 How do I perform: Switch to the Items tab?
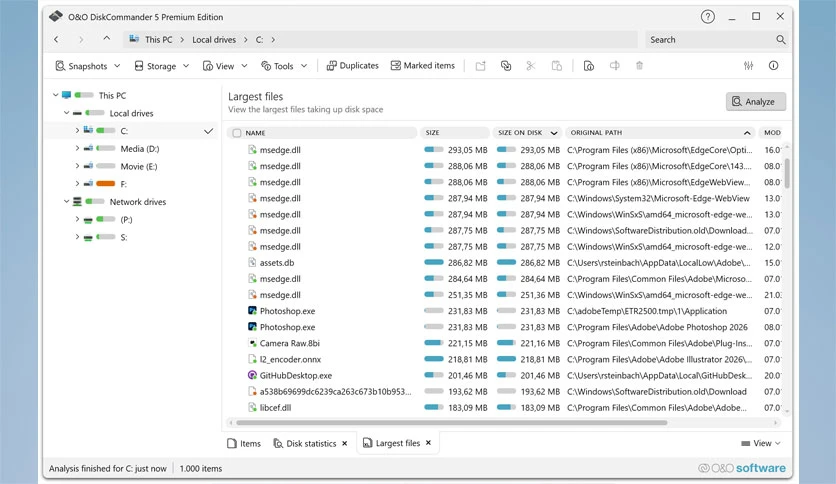244,443
